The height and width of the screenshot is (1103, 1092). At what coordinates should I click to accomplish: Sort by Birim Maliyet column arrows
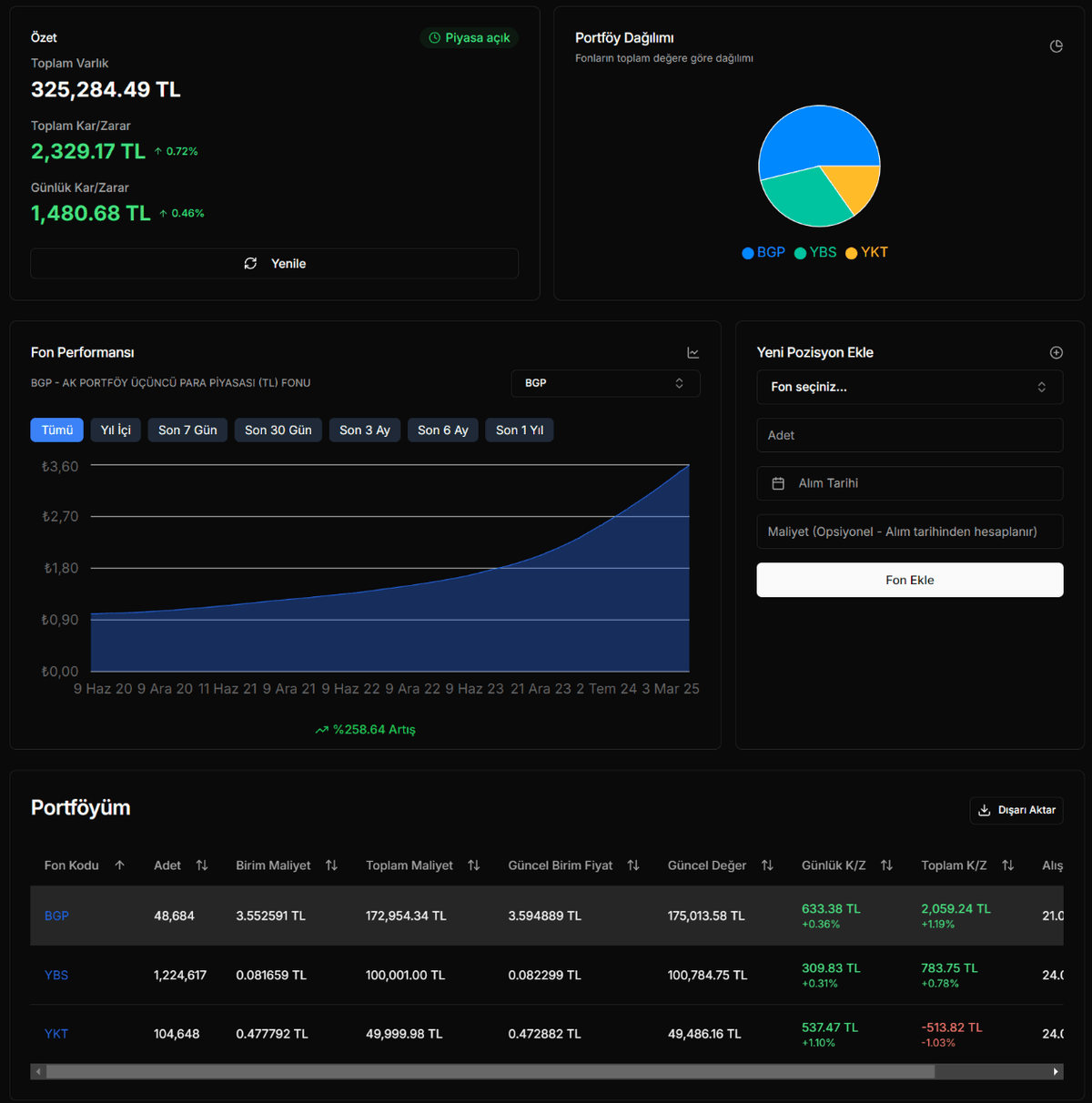pos(331,865)
